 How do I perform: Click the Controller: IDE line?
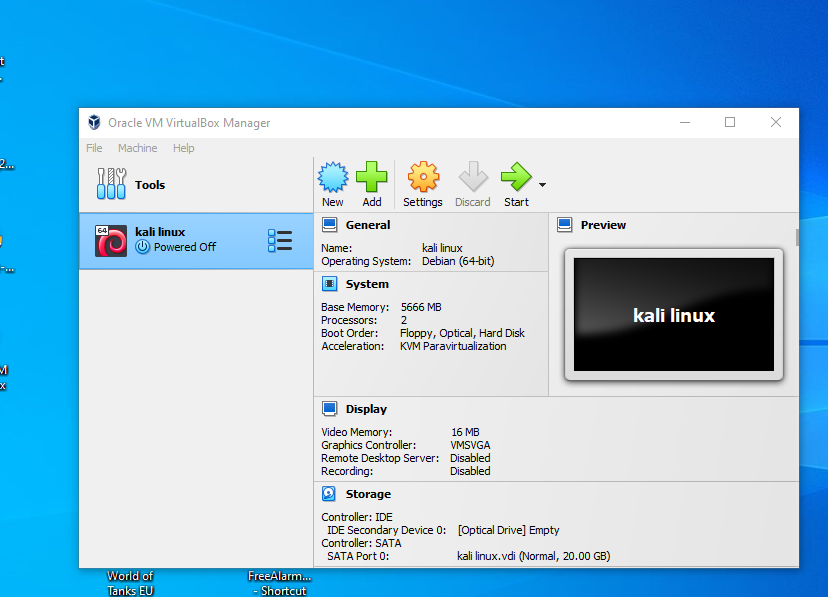pyautogui.click(x=357, y=517)
